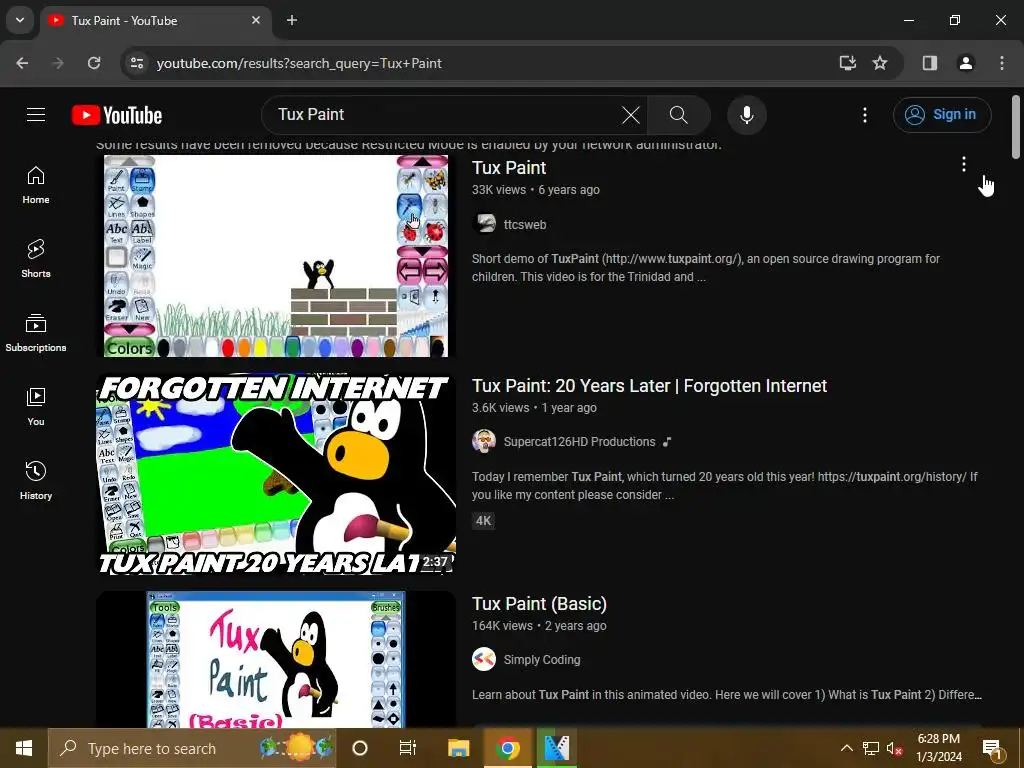The height and width of the screenshot is (768, 1024).
Task: Open Subscriptions in sidebar
Action: 36,332
